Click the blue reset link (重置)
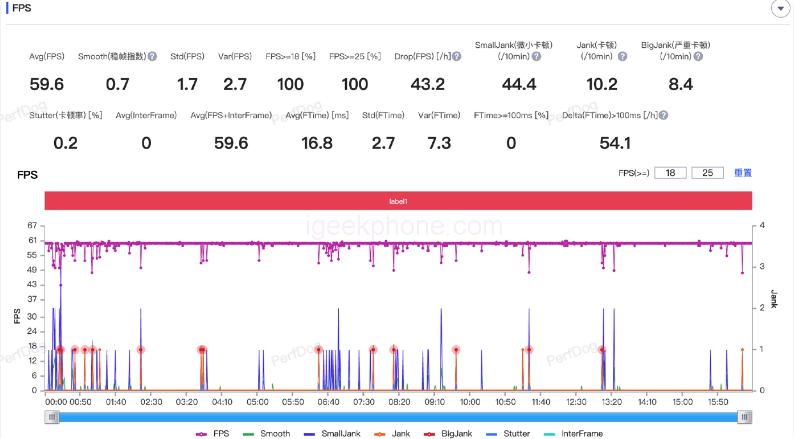This screenshot has height=439, width=794. pyautogui.click(x=743, y=173)
